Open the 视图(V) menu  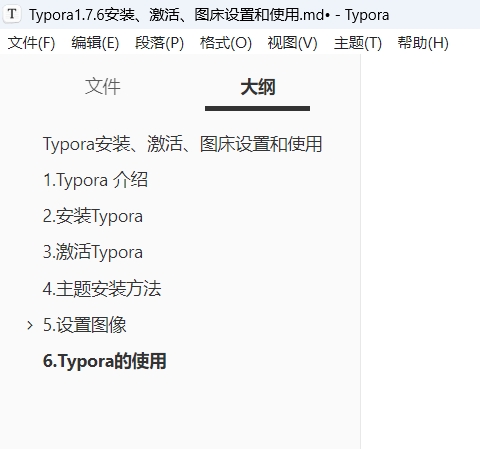pos(292,43)
